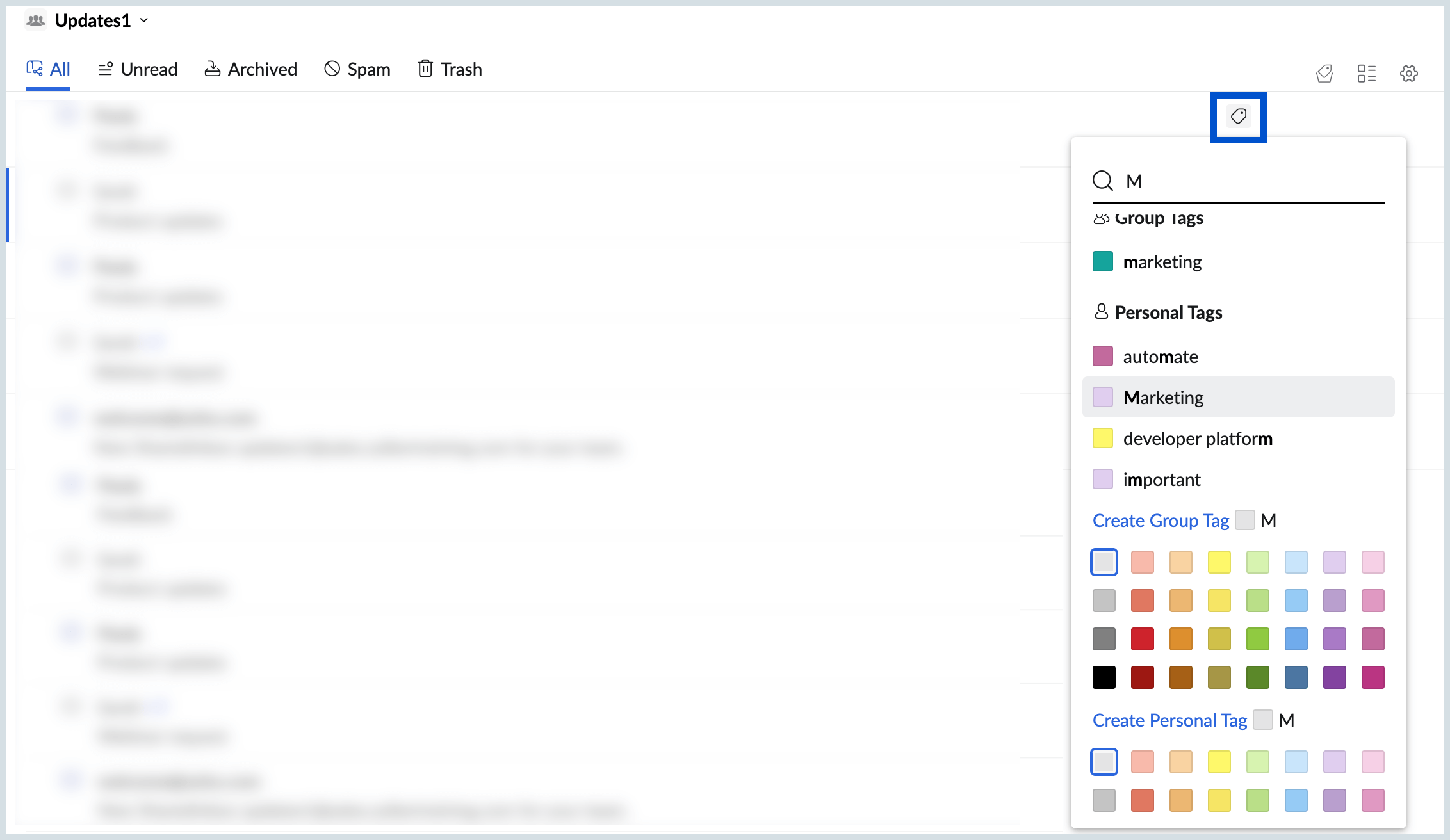Focus the tag search field containing M
The image size is (1450, 840).
tap(1238, 181)
